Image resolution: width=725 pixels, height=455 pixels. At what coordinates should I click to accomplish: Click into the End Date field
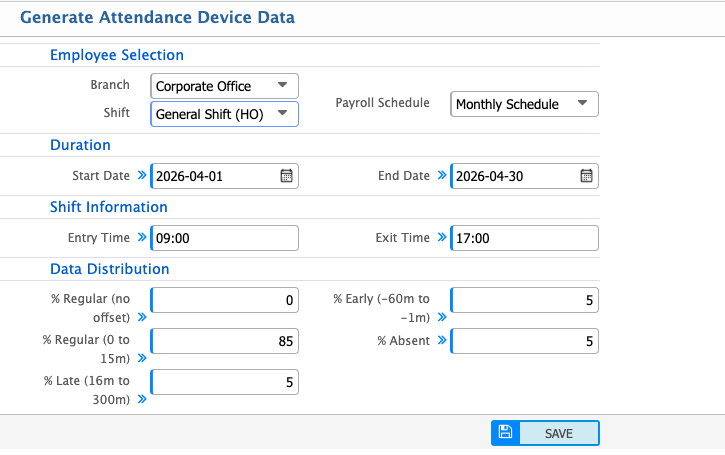513,176
